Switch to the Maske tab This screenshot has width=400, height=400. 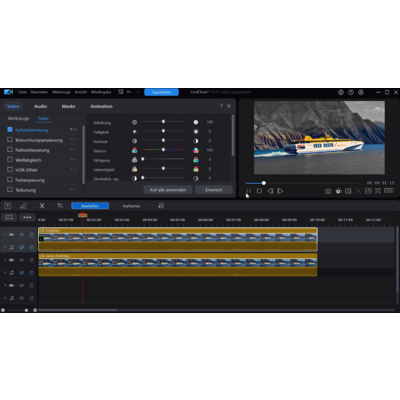pyautogui.click(x=68, y=106)
